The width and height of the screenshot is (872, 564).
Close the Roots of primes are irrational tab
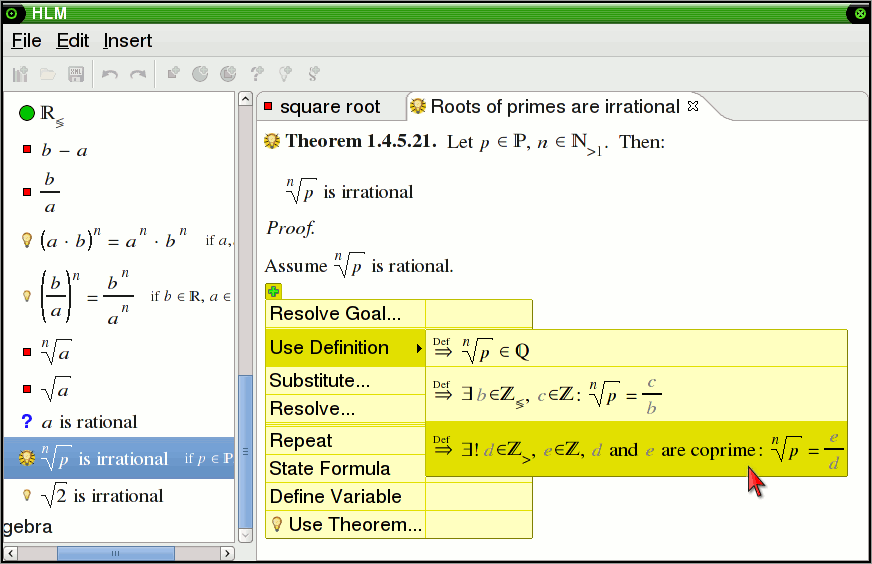pos(693,106)
